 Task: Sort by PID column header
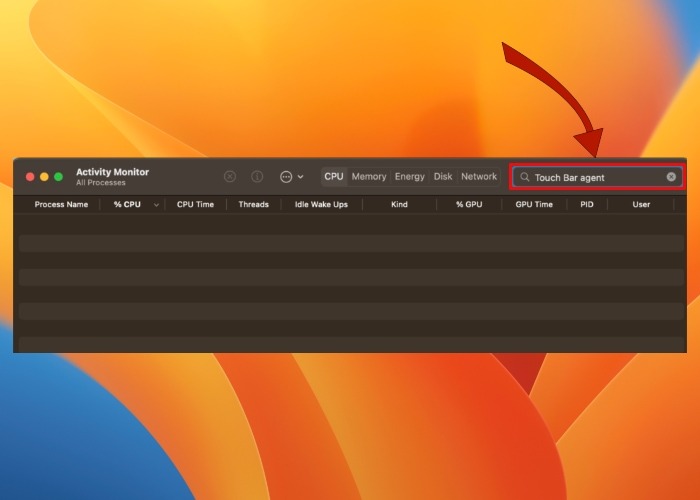pyautogui.click(x=587, y=204)
